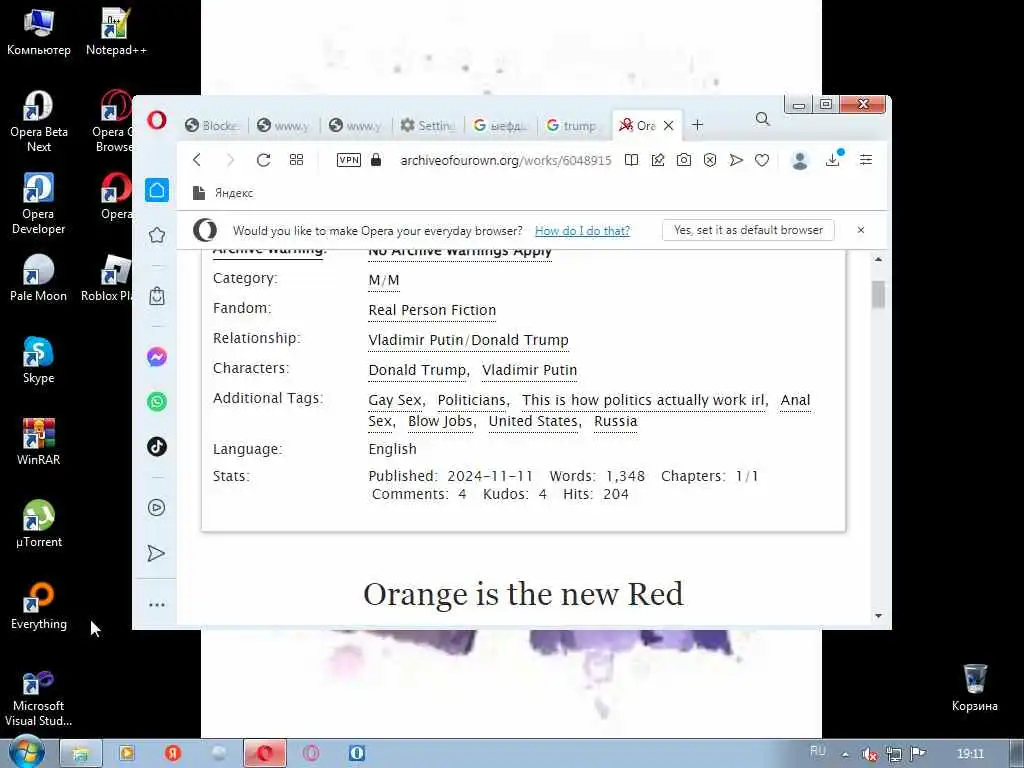
Task: Go back to the previous page
Action: (197, 160)
